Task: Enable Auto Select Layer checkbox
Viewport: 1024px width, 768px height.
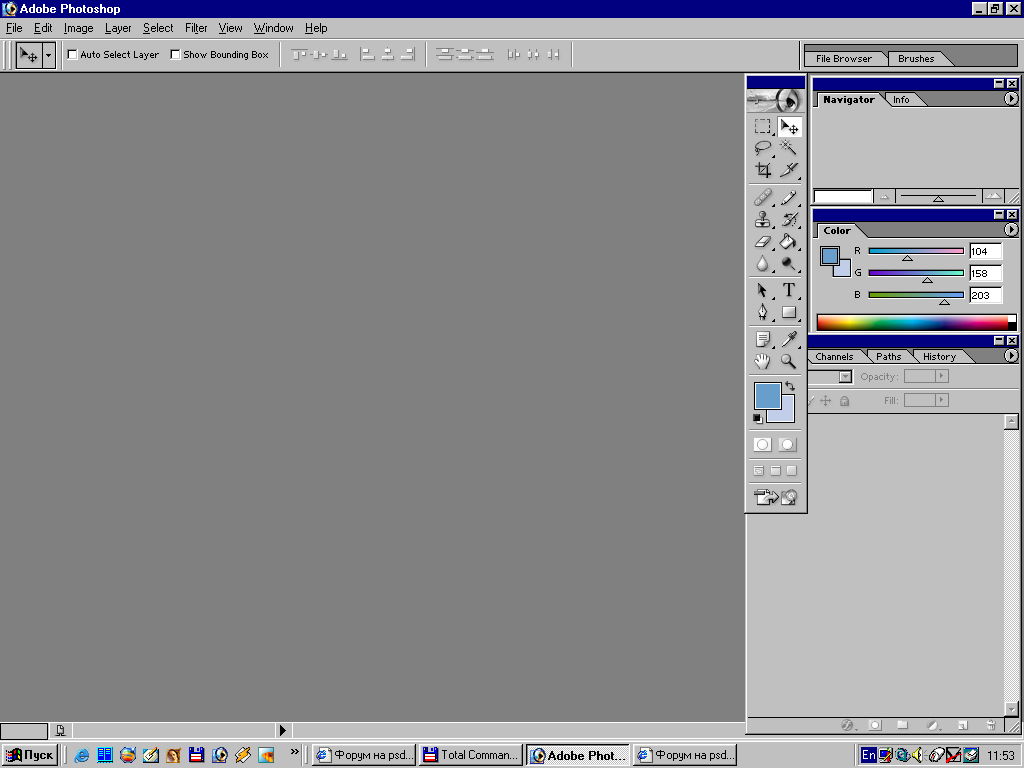Action: click(72, 55)
